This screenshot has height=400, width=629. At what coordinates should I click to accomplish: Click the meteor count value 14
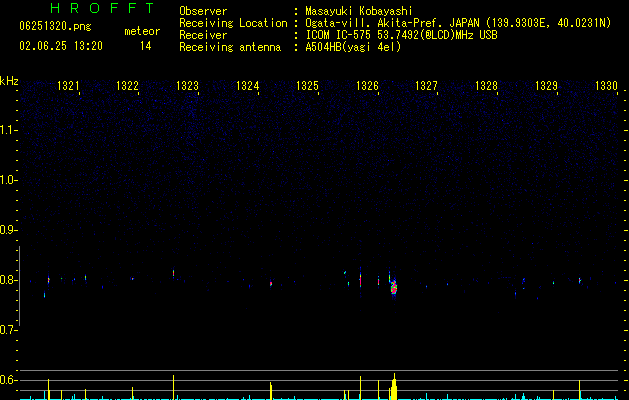point(146,46)
